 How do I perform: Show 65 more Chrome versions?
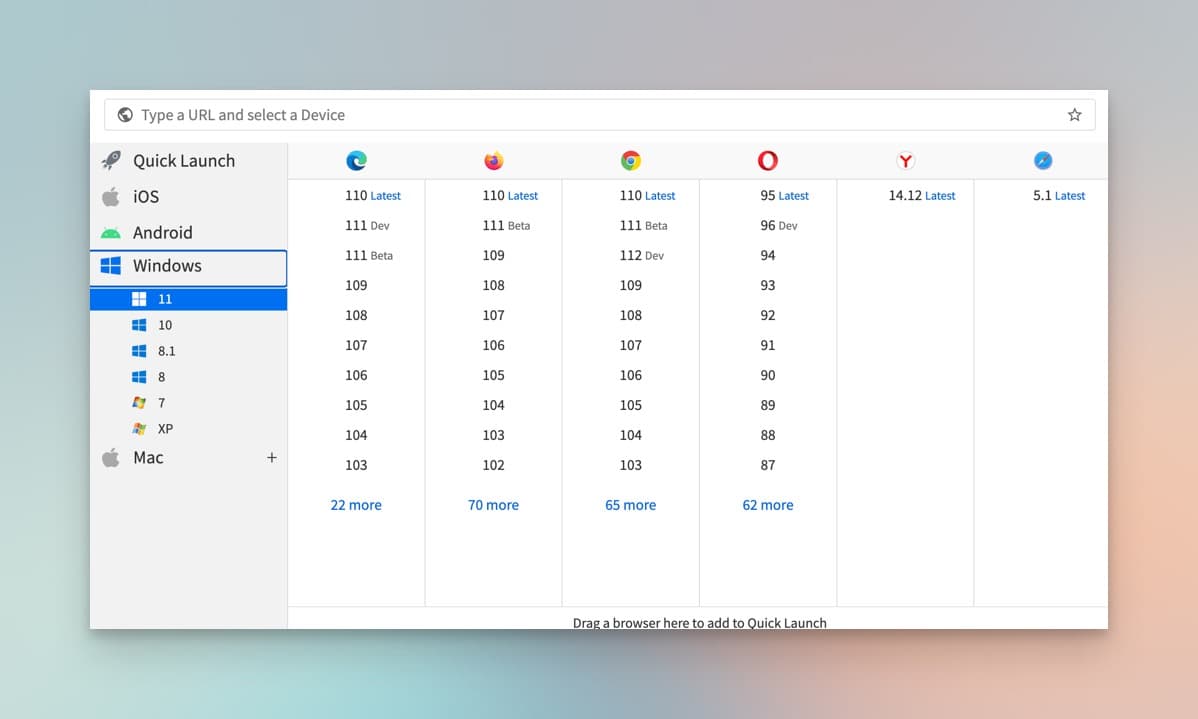click(x=630, y=505)
